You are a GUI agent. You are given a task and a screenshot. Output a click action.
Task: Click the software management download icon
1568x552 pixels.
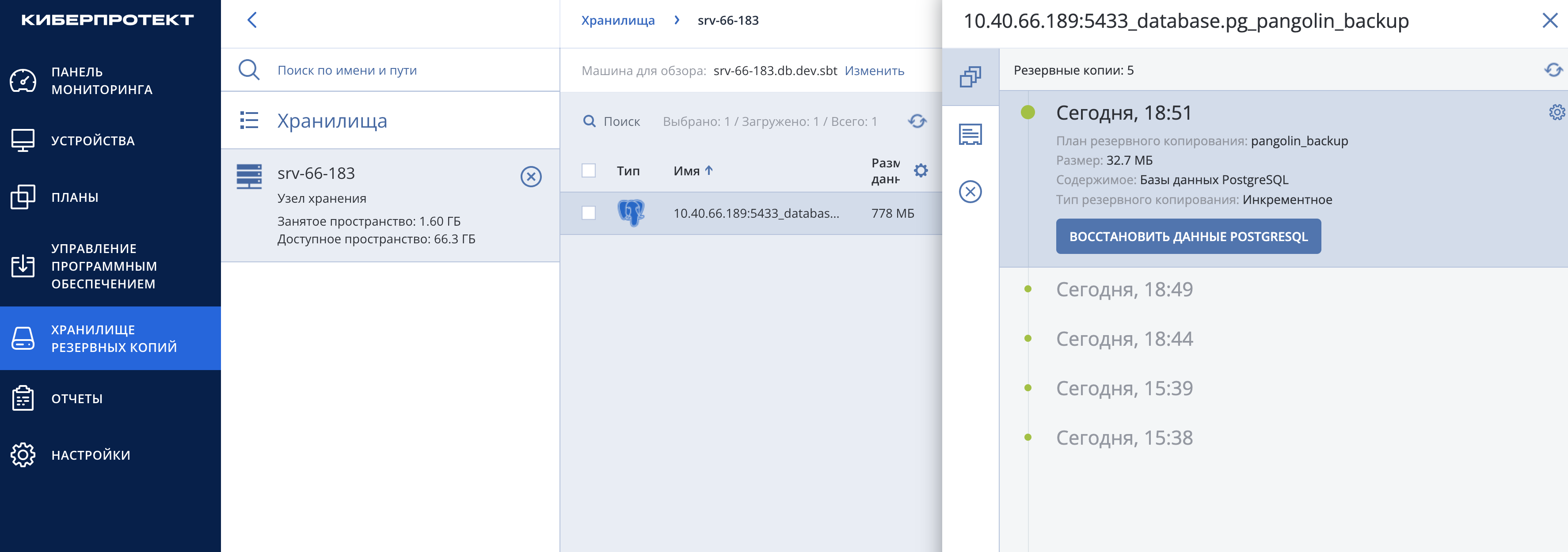click(23, 266)
